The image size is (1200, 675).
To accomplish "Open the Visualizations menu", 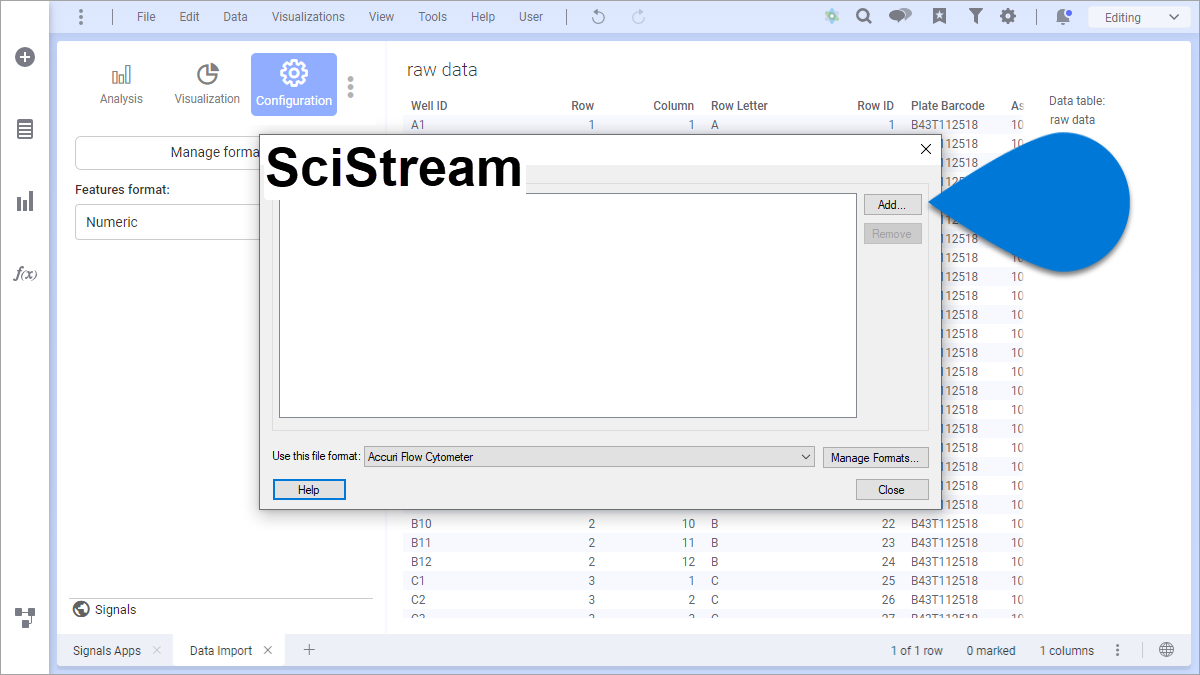I will (x=308, y=17).
